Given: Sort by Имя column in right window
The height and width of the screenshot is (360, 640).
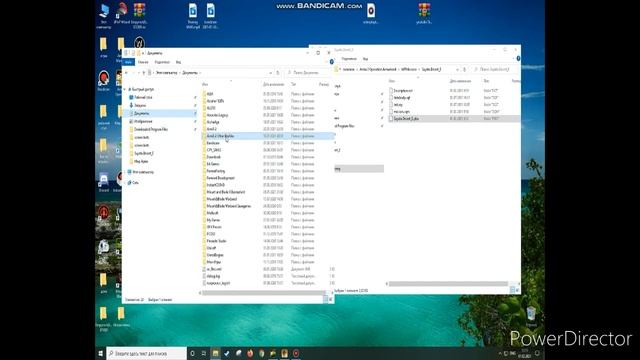Looking at the screenshot, I should click(x=392, y=81).
